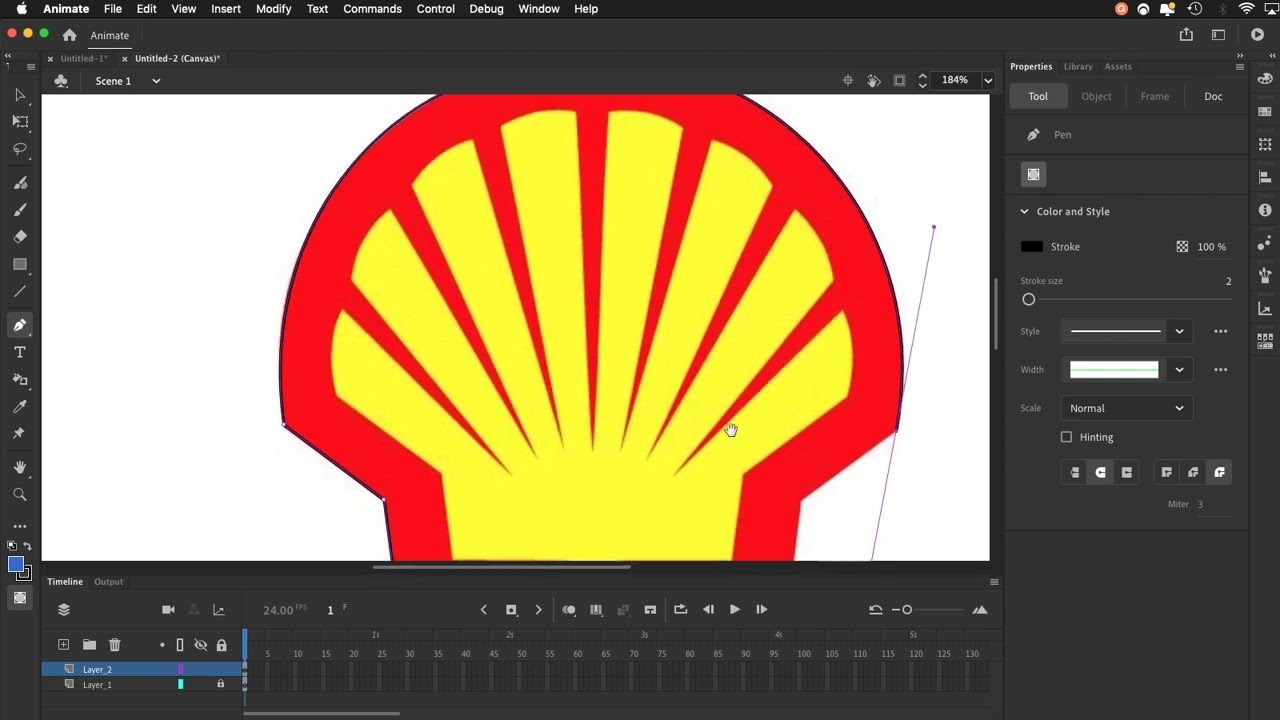
Task: Select the Line tool
Action: click(19, 291)
